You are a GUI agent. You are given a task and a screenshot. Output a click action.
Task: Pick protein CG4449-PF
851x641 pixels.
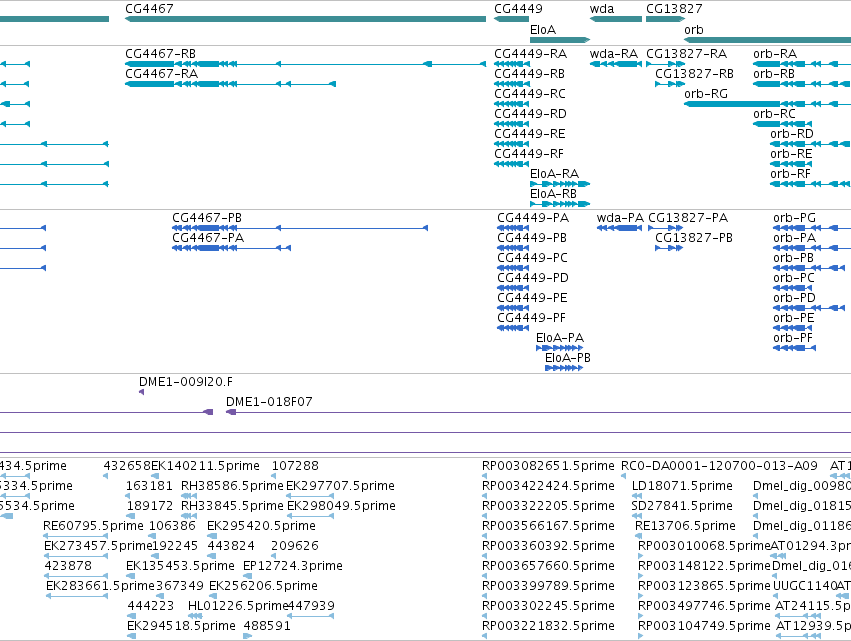(x=513, y=328)
